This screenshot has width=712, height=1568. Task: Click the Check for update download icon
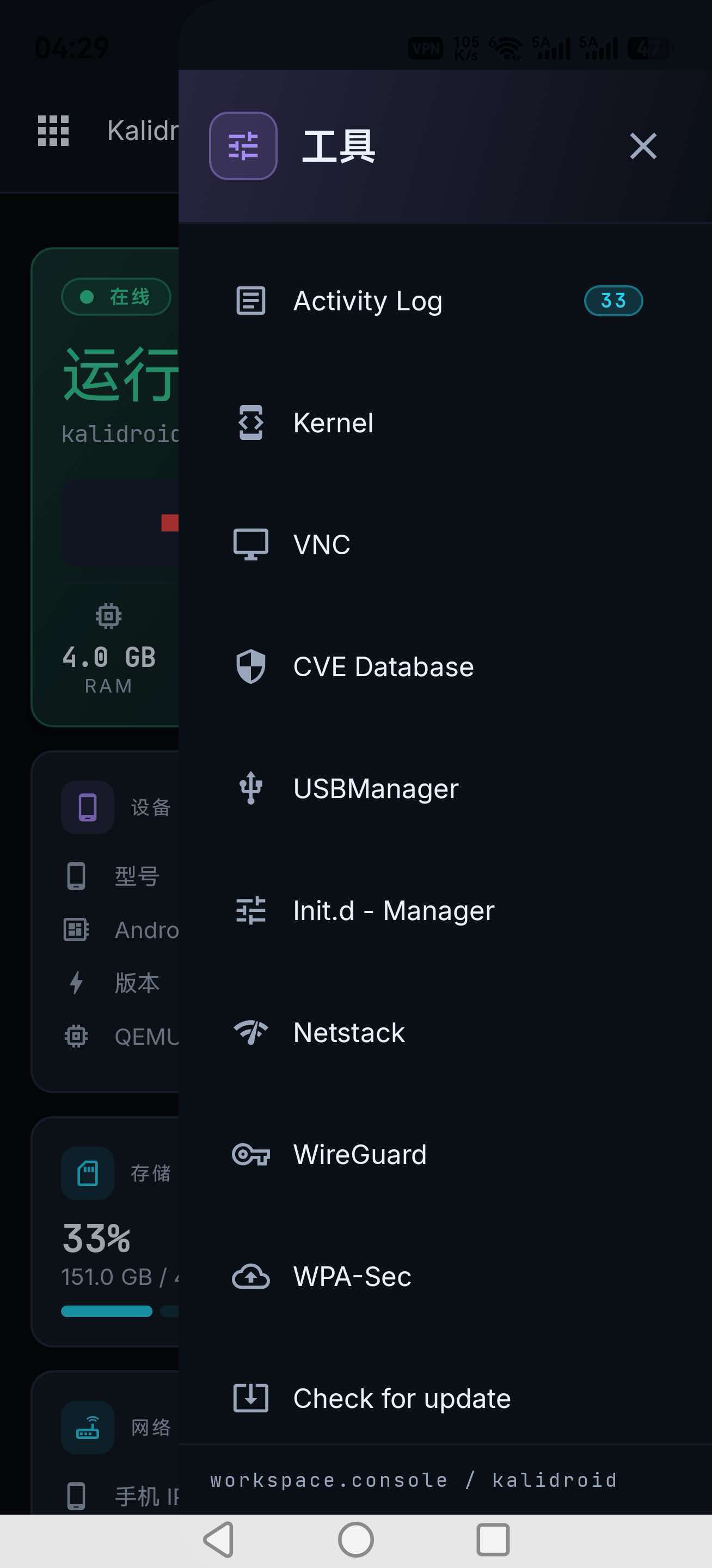(251, 1398)
